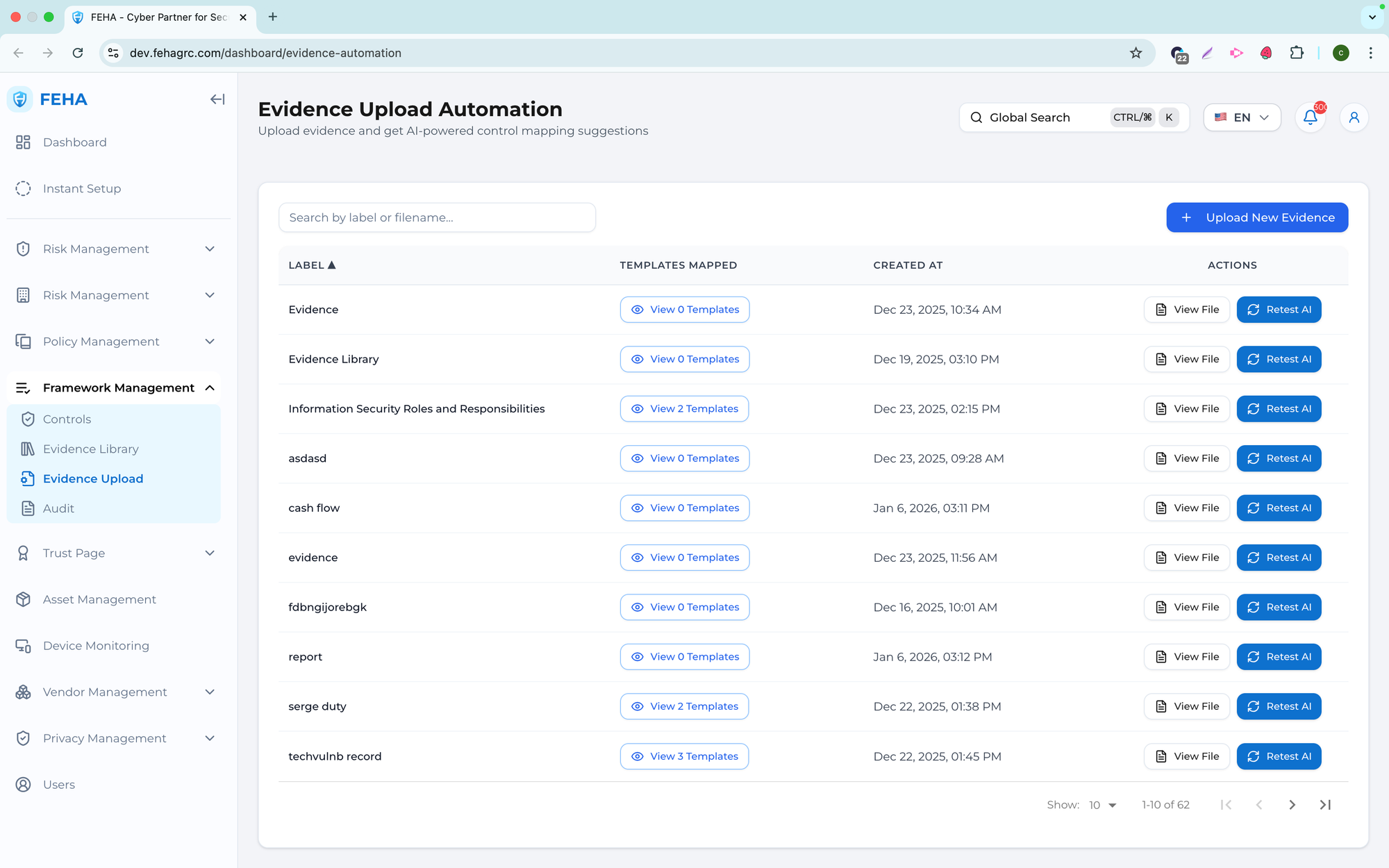Bookmark this page with star icon

coord(1136,53)
